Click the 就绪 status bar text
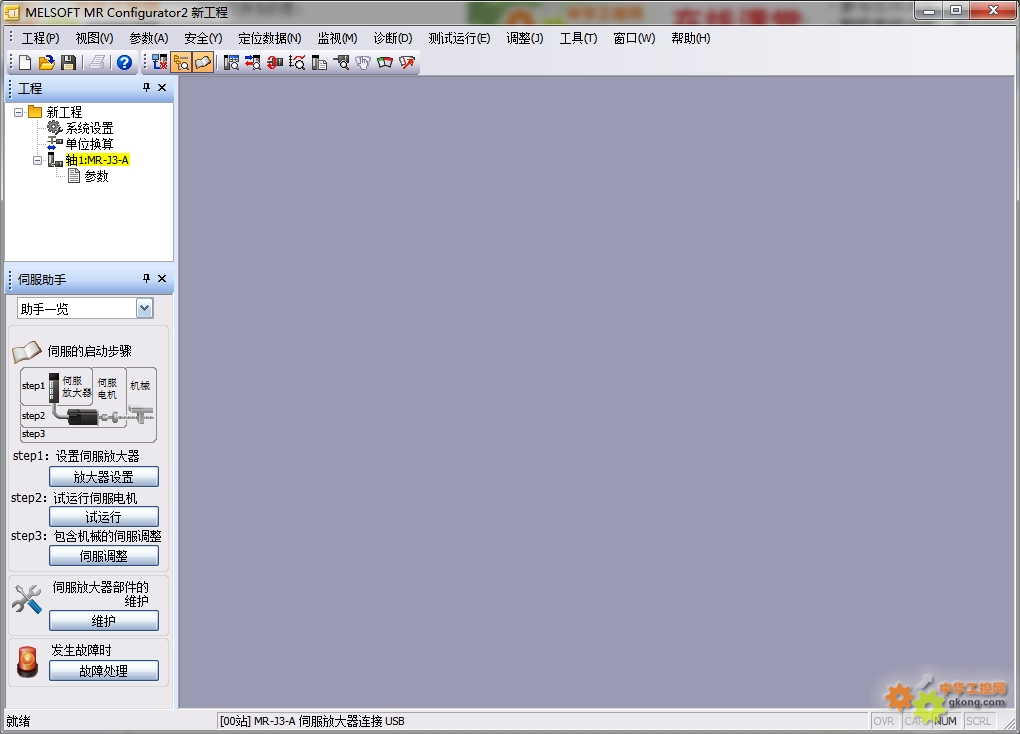1020x734 pixels. click(x=18, y=721)
